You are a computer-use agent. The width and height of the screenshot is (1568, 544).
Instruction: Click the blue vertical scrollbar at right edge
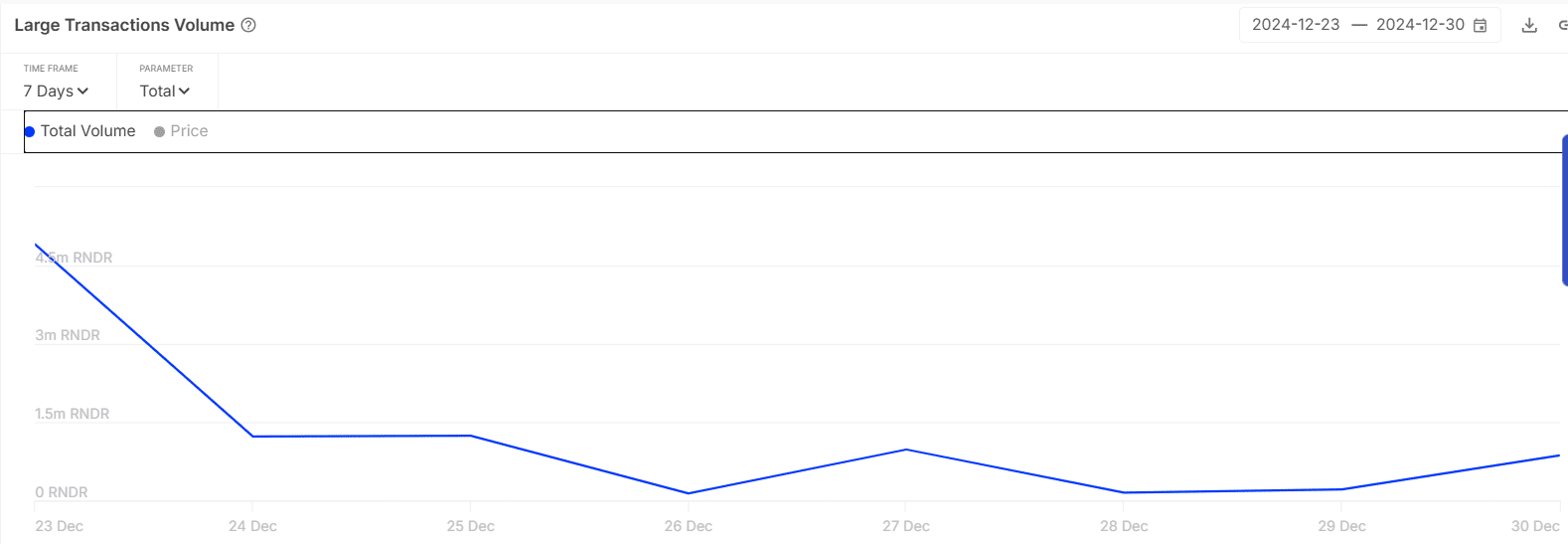[x=1565, y=211]
